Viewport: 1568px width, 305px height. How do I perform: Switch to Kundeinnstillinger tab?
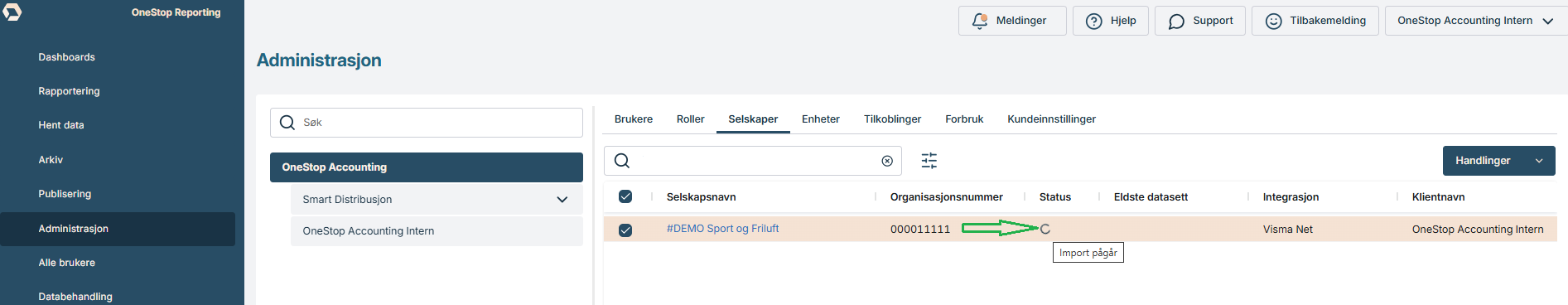[x=1051, y=119]
